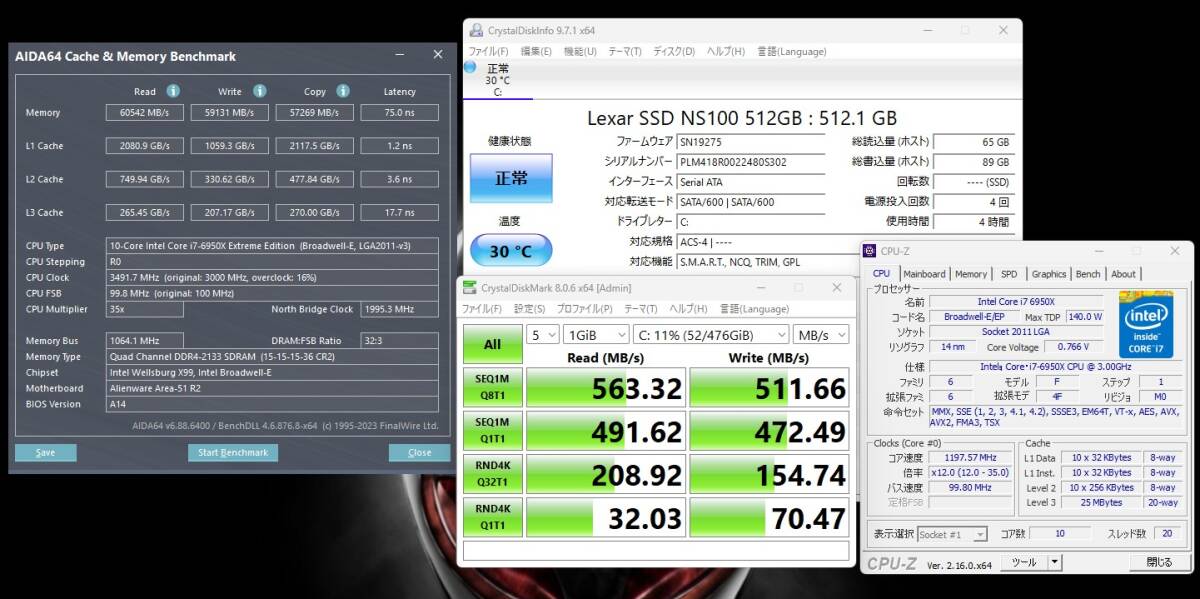1200x599 pixels.
Task: Open テーマ(T) menu in CrystalDiskMark
Action: click(641, 309)
